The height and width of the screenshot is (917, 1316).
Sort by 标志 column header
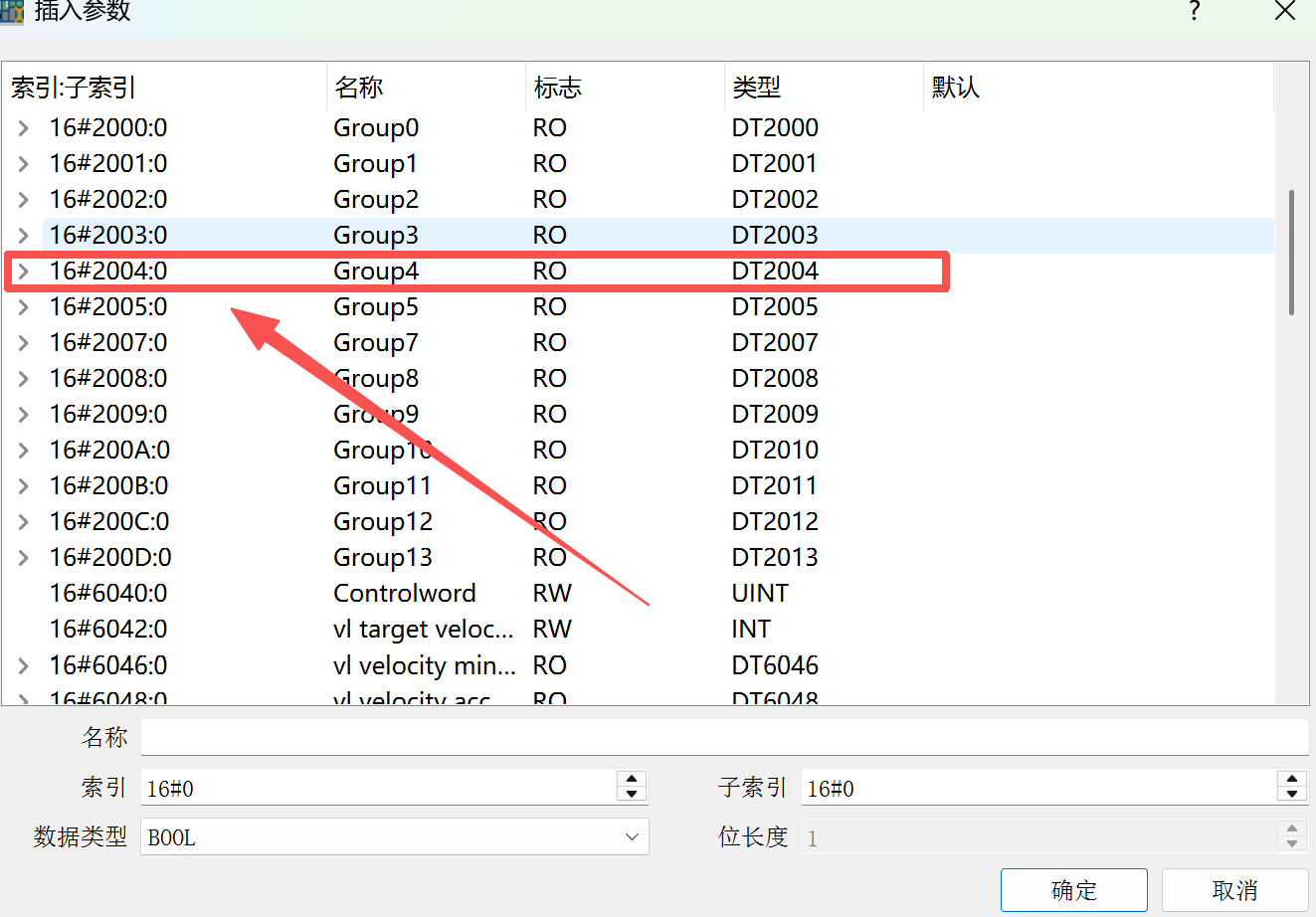(x=626, y=88)
